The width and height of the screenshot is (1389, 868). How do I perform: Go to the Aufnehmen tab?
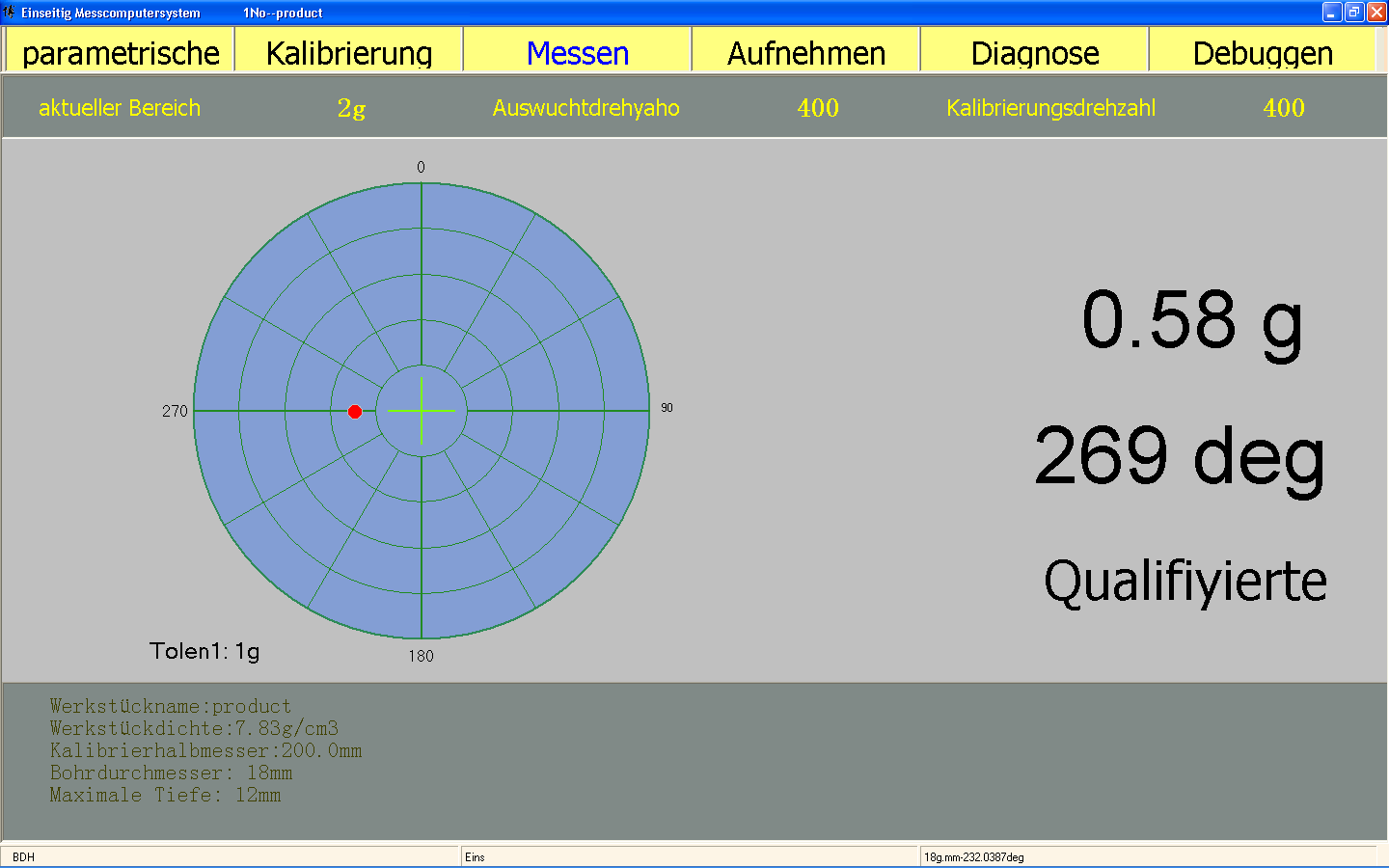click(x=805, y=52)
